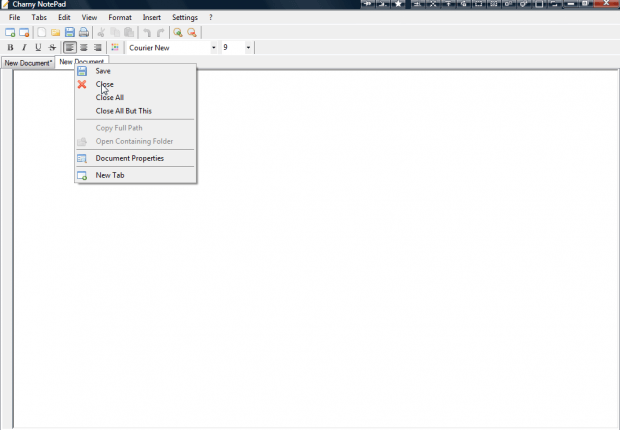Open the Format menu
This screenshot has height=430, width=620.
click(120, 17)
